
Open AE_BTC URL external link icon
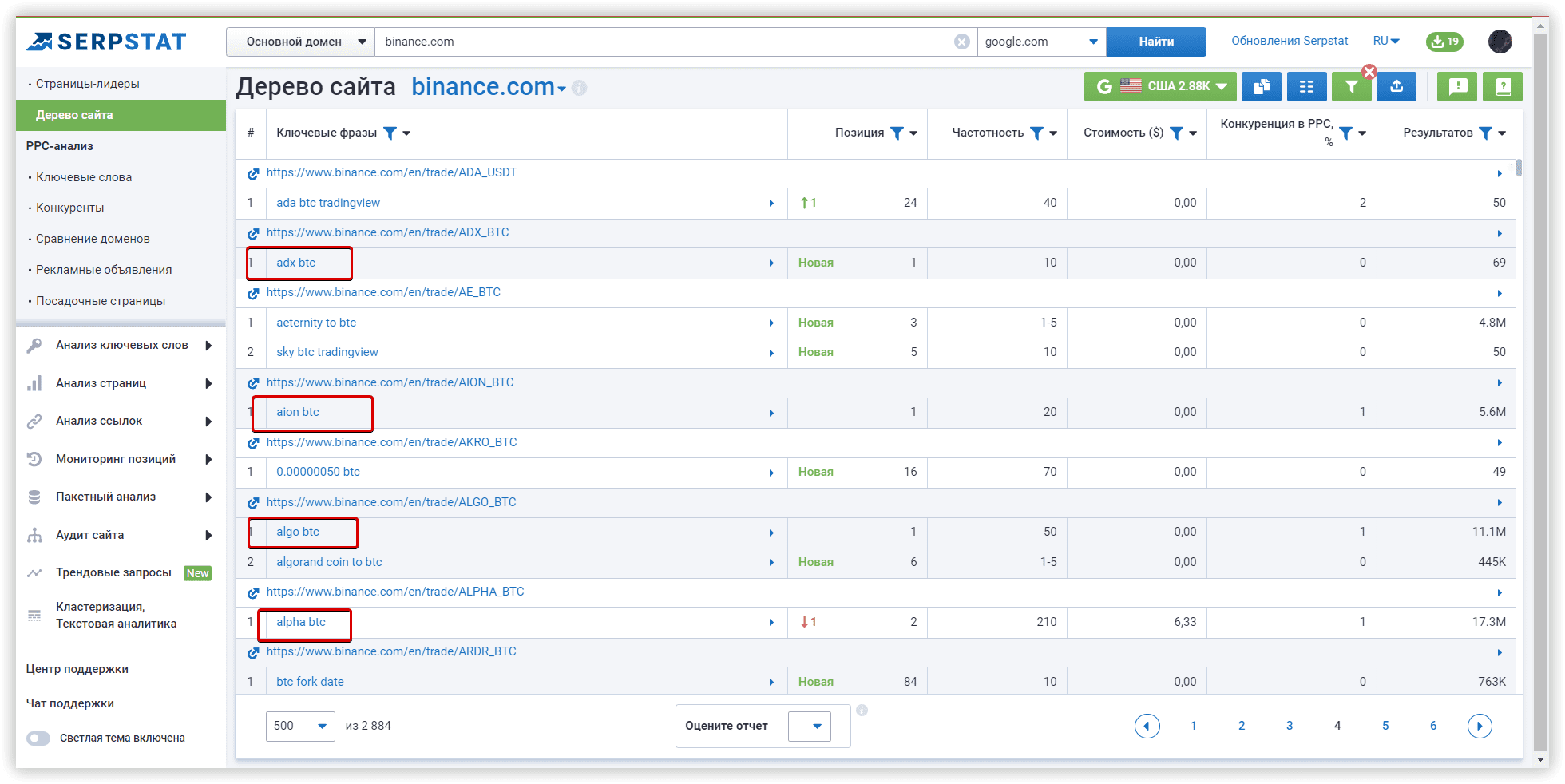coord(253,293)
